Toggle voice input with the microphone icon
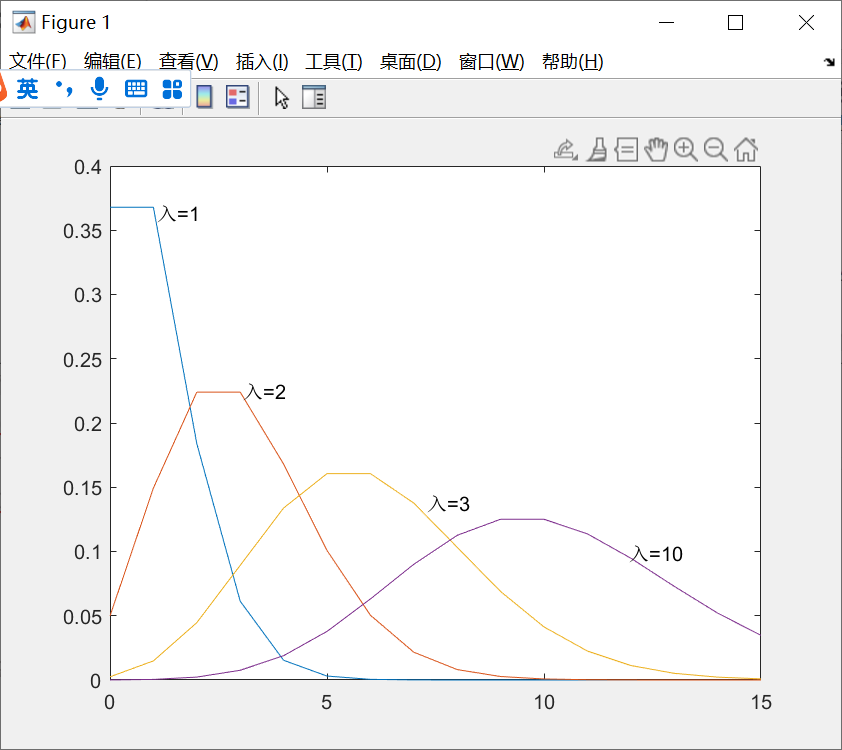 [x=98, y=88]
